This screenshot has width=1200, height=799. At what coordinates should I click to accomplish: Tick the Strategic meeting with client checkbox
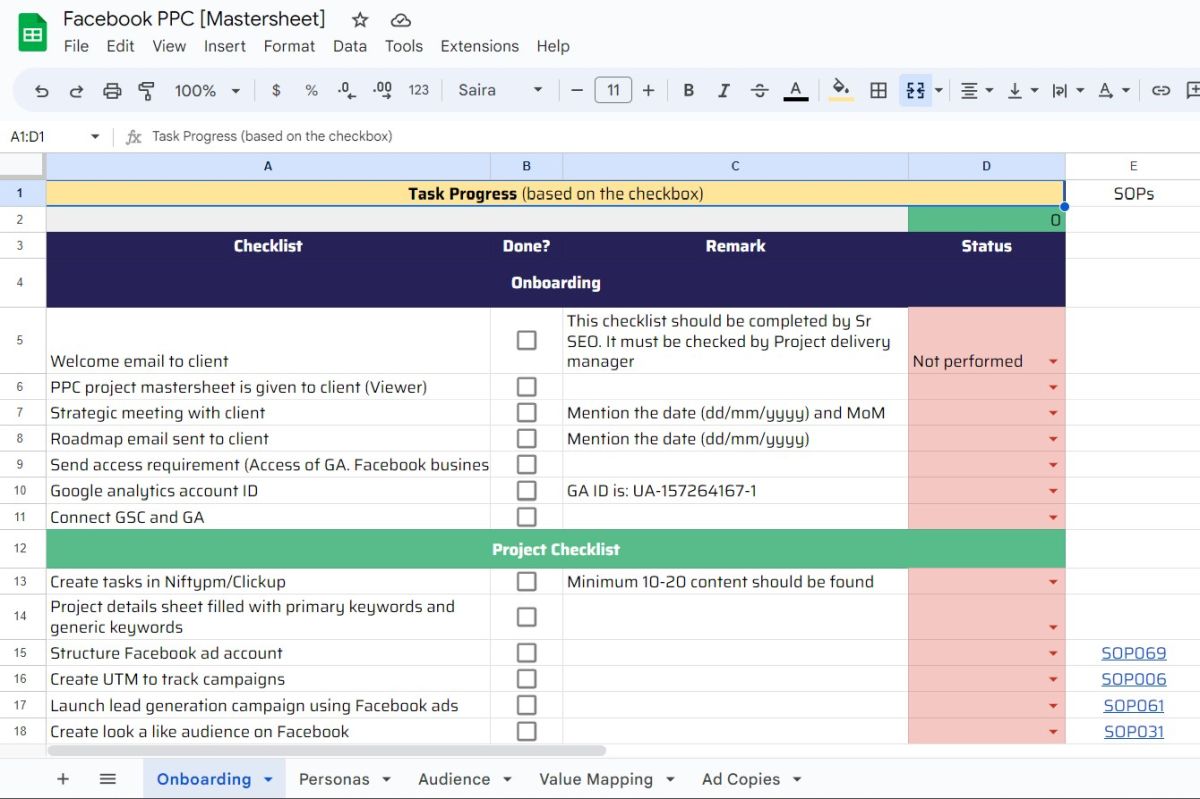[x=526, y=413]
